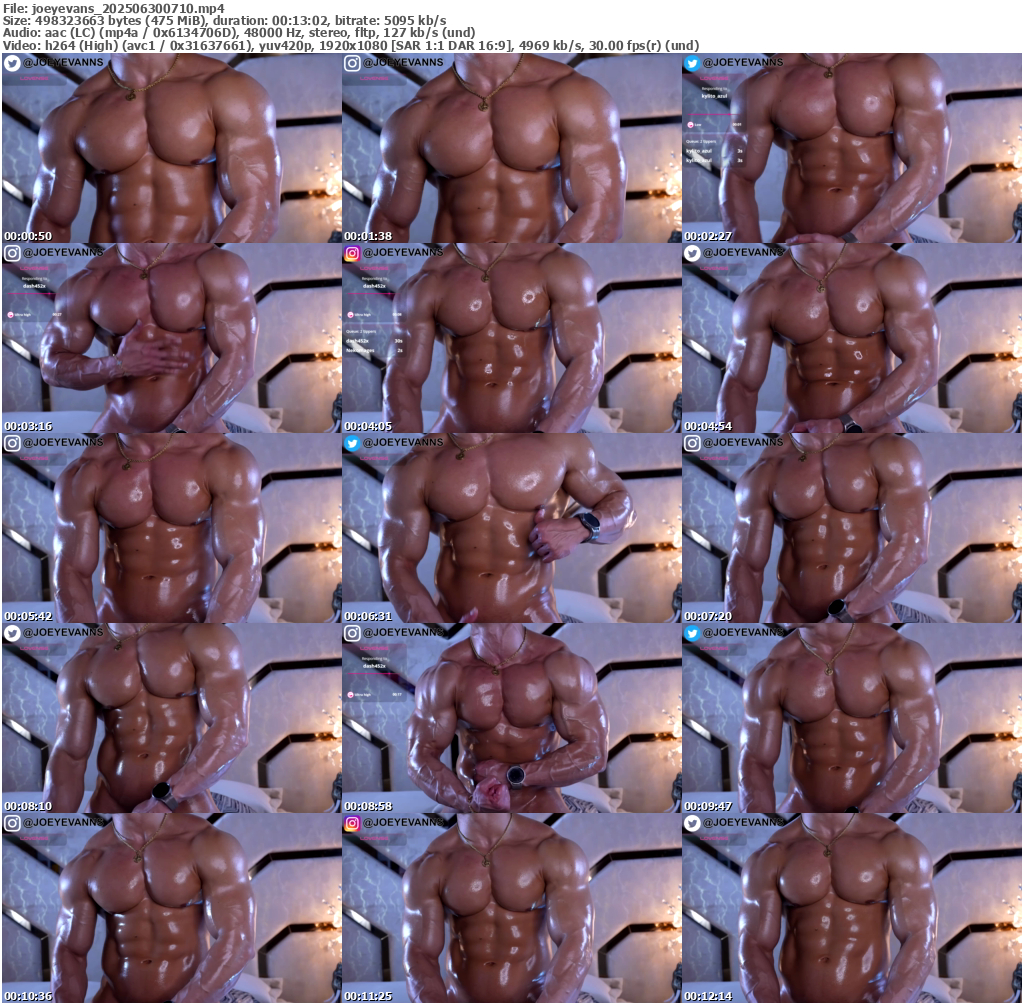Click the Twitter icon in the 00:02:27 frame
This screenshot has height=1003, width=1024.
[x=692, y=63]
